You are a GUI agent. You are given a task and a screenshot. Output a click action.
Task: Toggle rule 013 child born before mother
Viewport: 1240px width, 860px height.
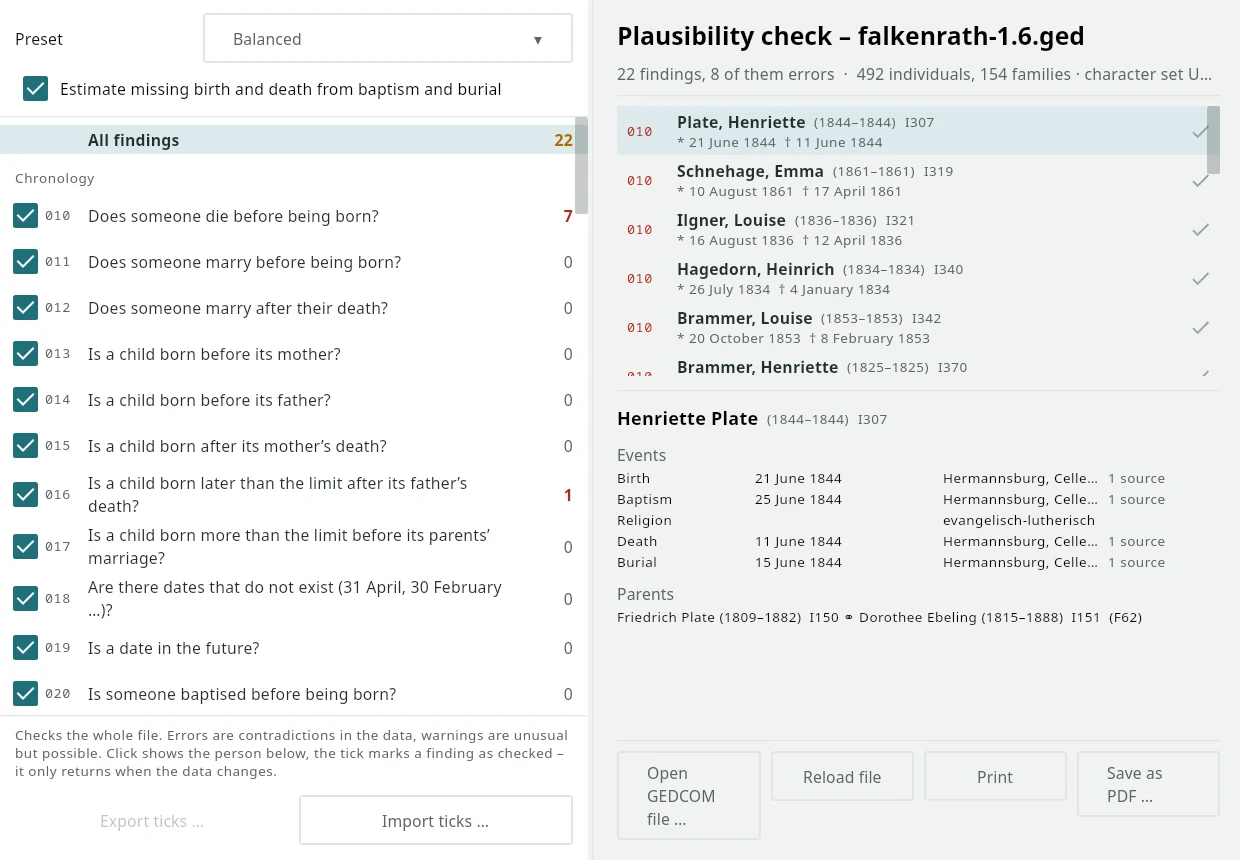point(26,353)
